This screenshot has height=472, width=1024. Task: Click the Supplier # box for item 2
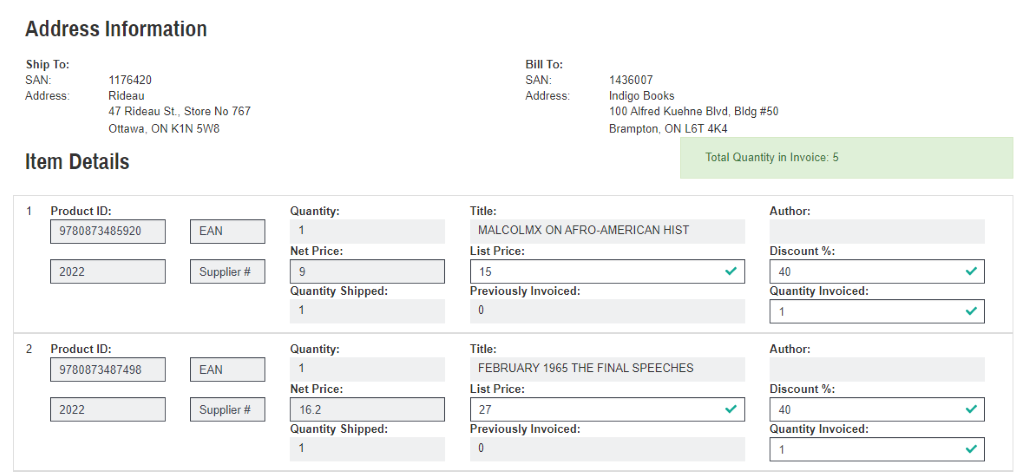coord(227,410)
